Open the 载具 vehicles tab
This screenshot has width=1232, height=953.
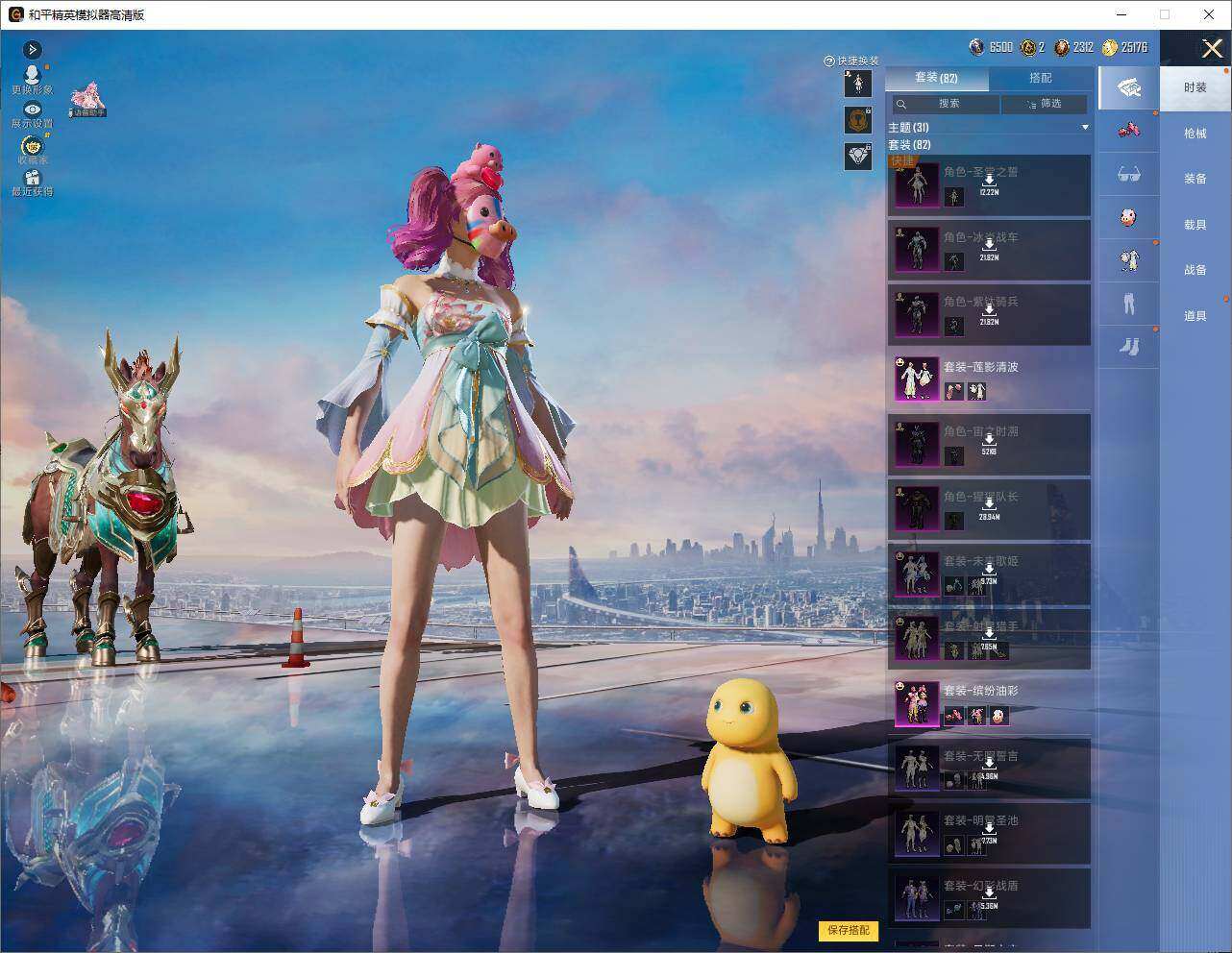pos(1195,225)
